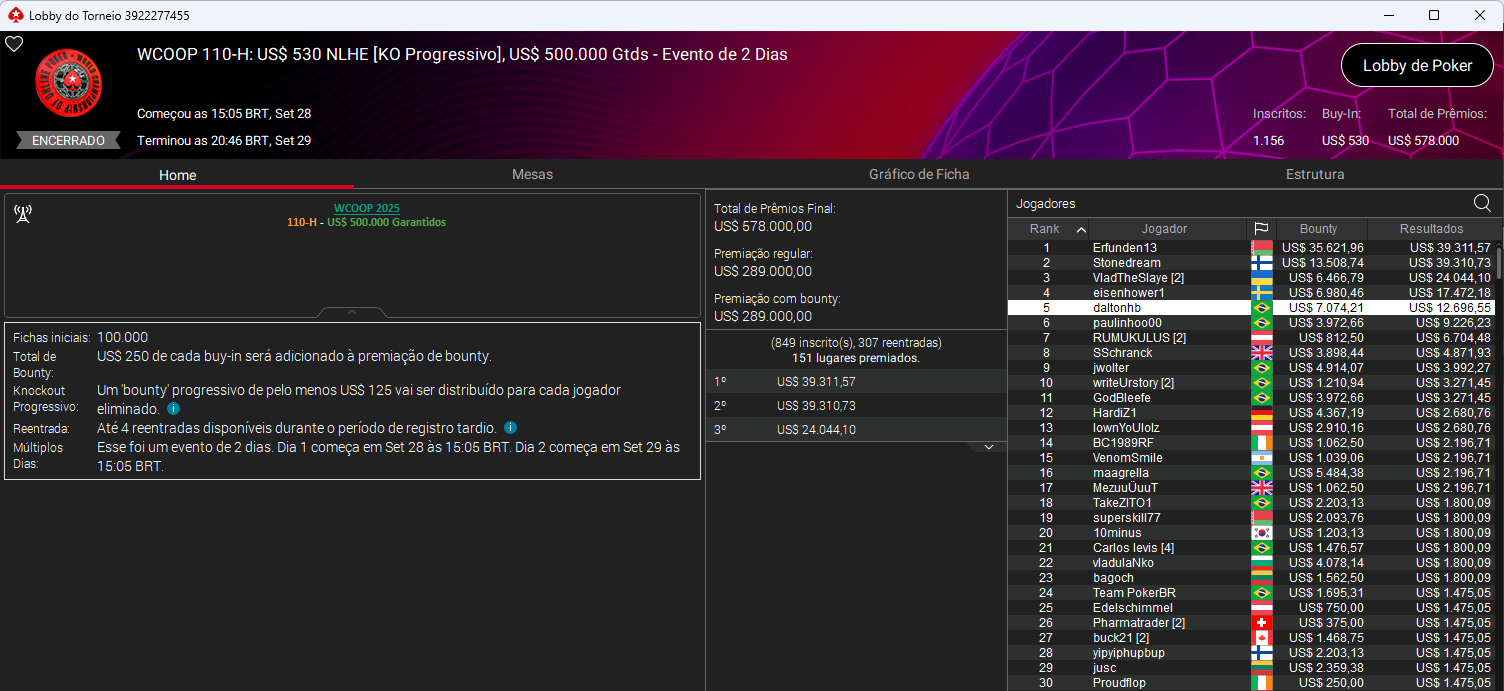
Task: Click the info icon beside Knockout Progressivo
Action: [174, 409]
